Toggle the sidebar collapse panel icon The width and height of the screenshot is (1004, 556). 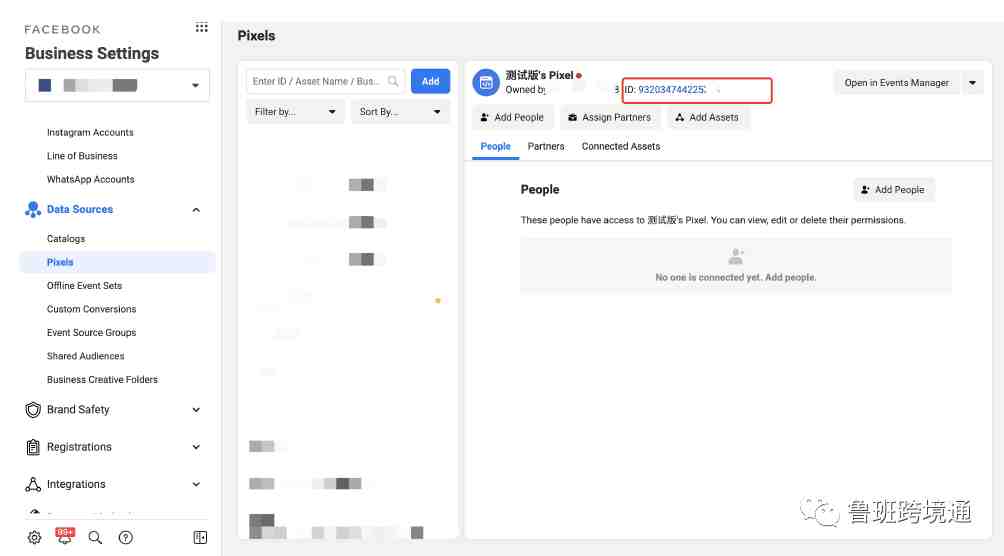click(x=200, y=537)
